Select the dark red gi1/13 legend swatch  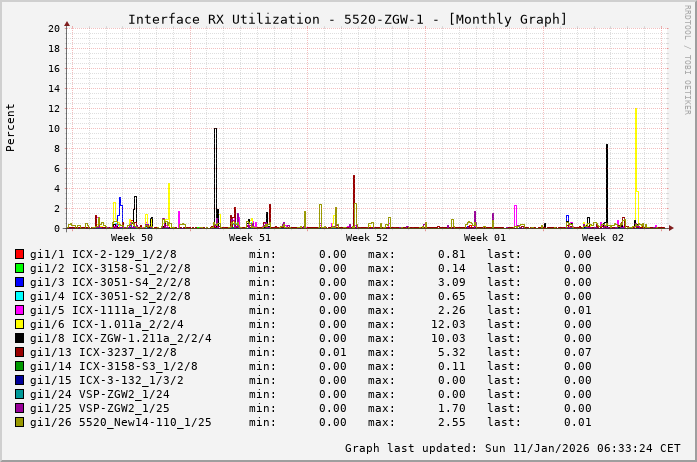(x=20, y=352)
